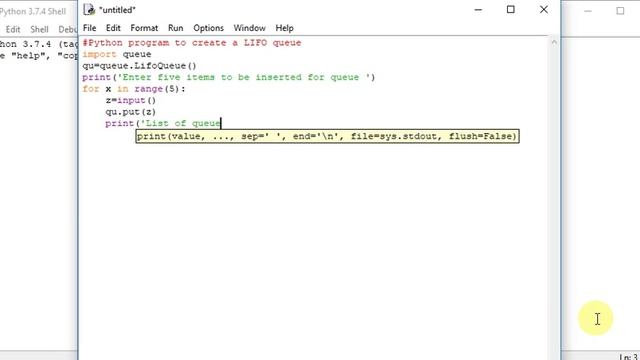Click the untitled window document icon
This screenshot has width=640, height=360.
pyautogui.click(x=89, y=9)
